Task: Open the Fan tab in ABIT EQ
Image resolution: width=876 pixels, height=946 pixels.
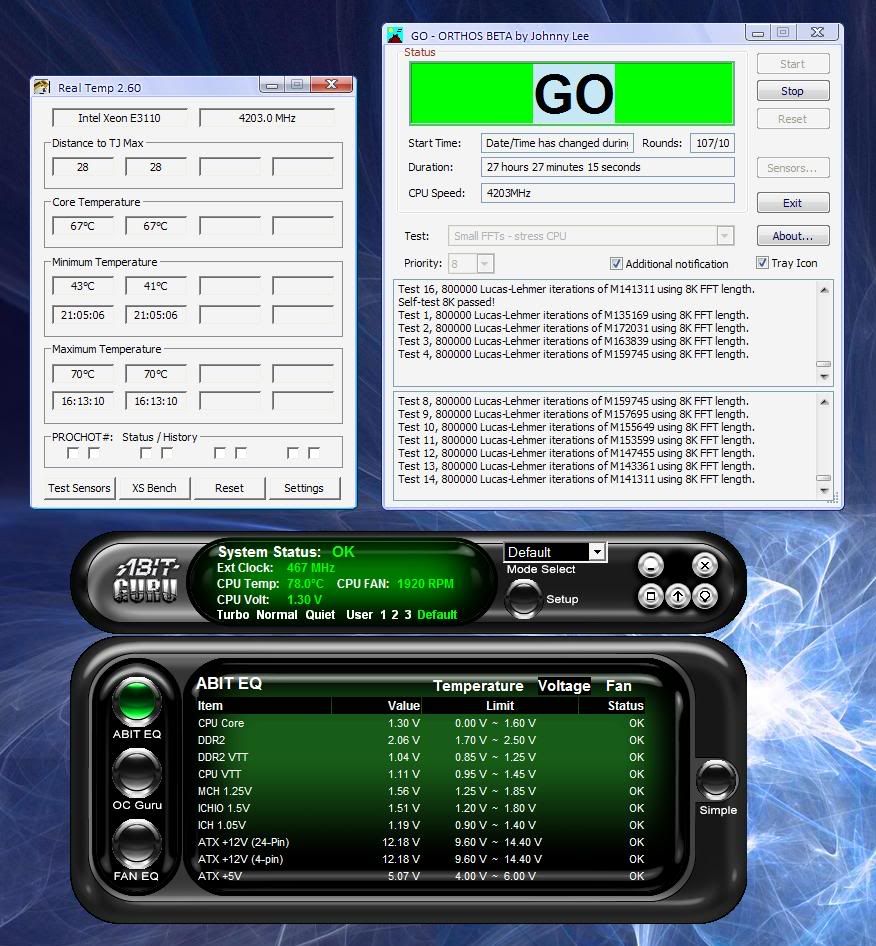Action: click(x=618, y=686)
